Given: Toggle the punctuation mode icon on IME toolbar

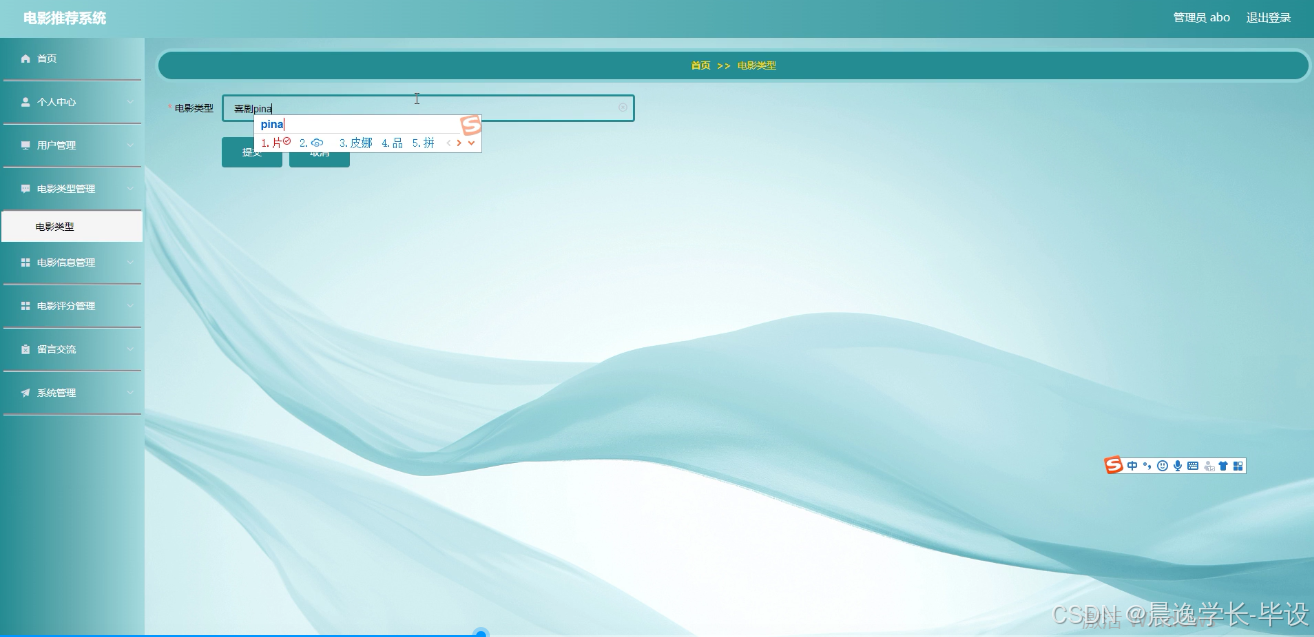Looking at the screenshot, I should pyautogui.click(x=1147, y=466).
